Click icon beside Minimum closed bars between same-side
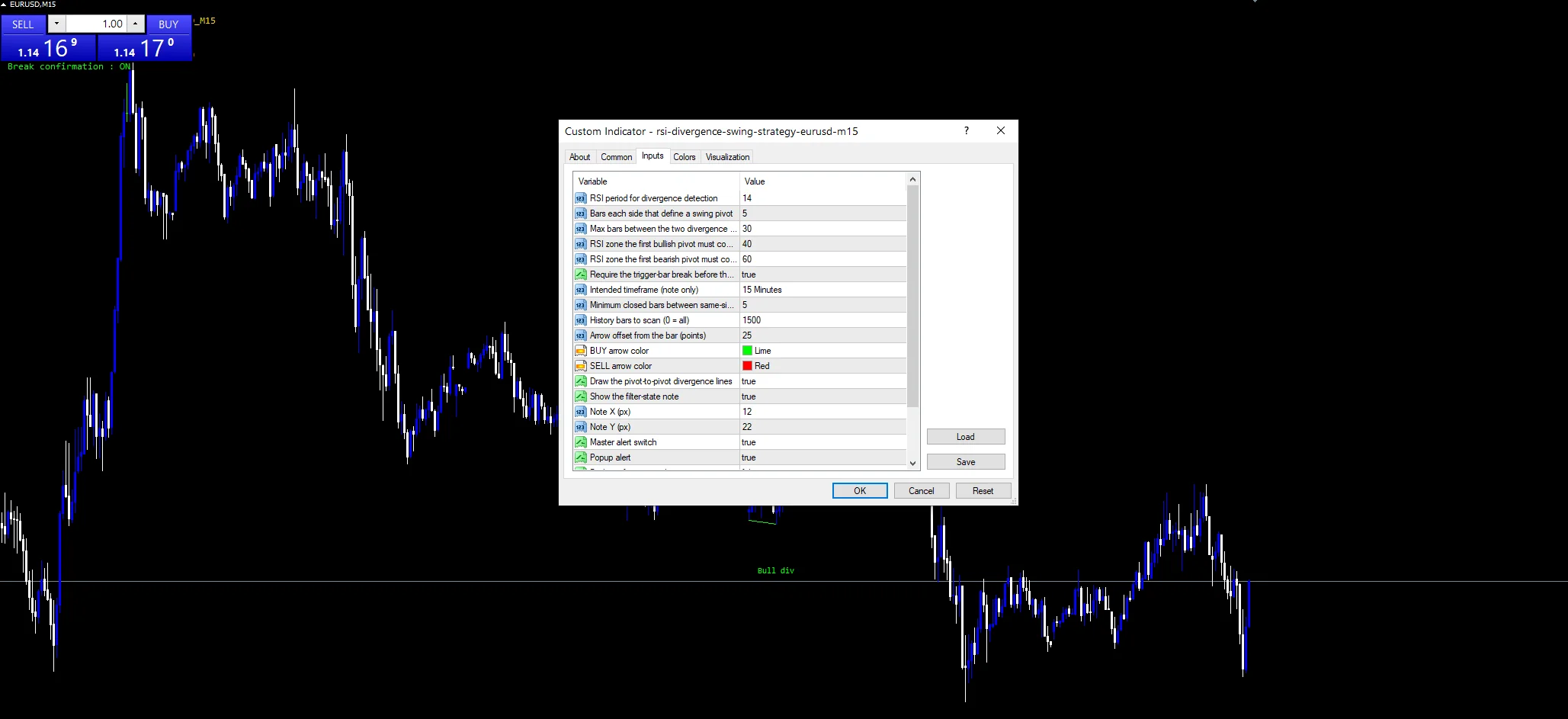This screenshot has height=719, width=1568. pyautogui.click(x=580, y=305)
